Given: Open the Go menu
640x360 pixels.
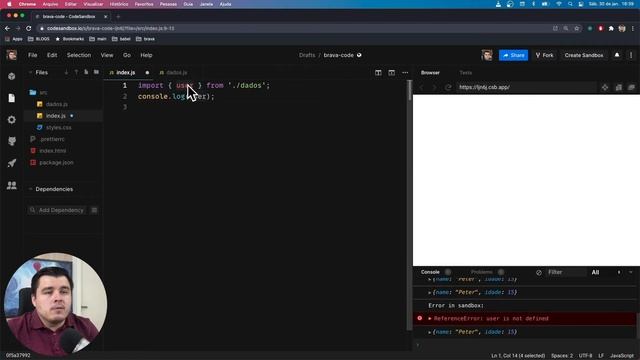Looking at the screenshot, I should click(127, 55).
